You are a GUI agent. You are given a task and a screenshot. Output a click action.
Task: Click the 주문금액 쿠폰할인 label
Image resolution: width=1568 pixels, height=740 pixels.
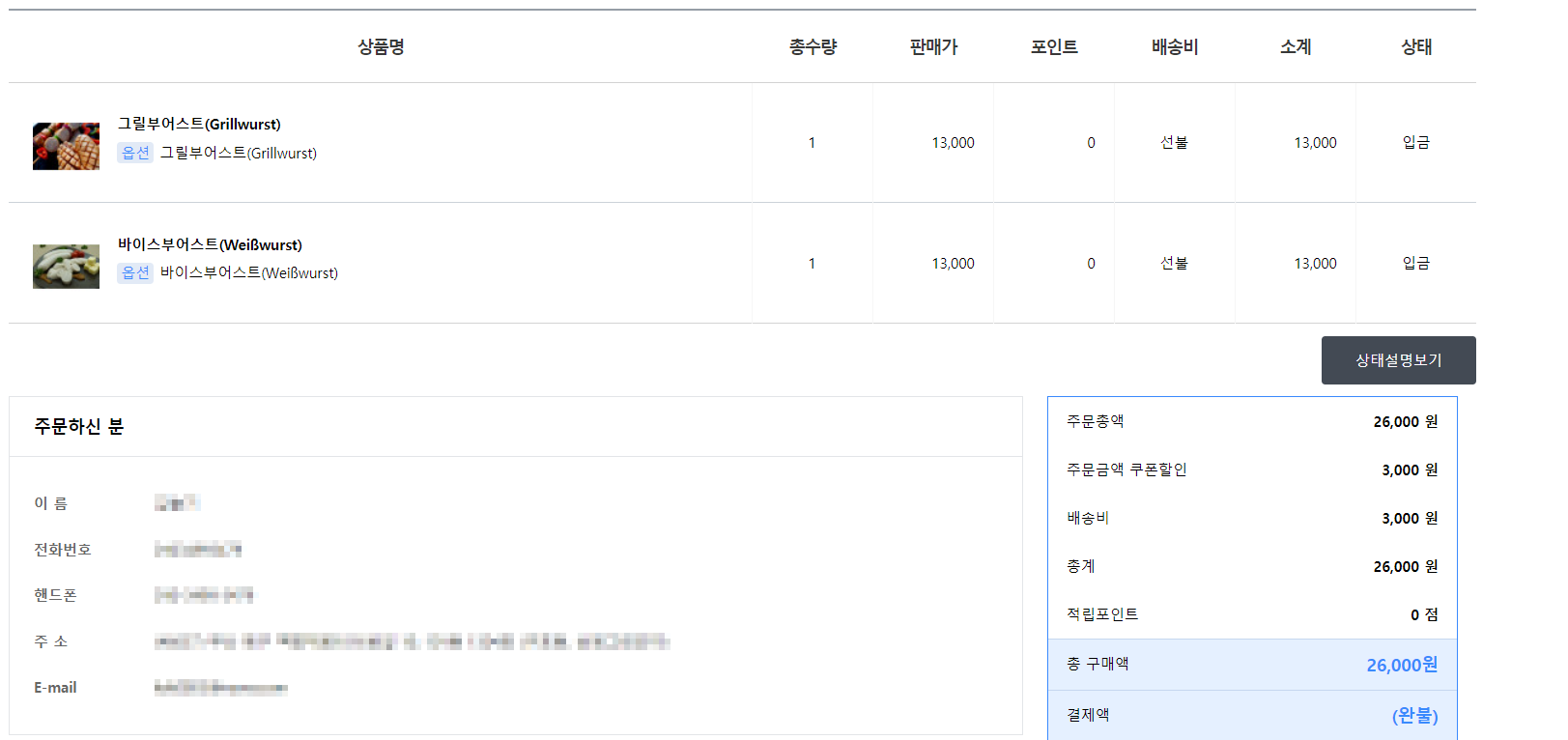(1126, 470)
